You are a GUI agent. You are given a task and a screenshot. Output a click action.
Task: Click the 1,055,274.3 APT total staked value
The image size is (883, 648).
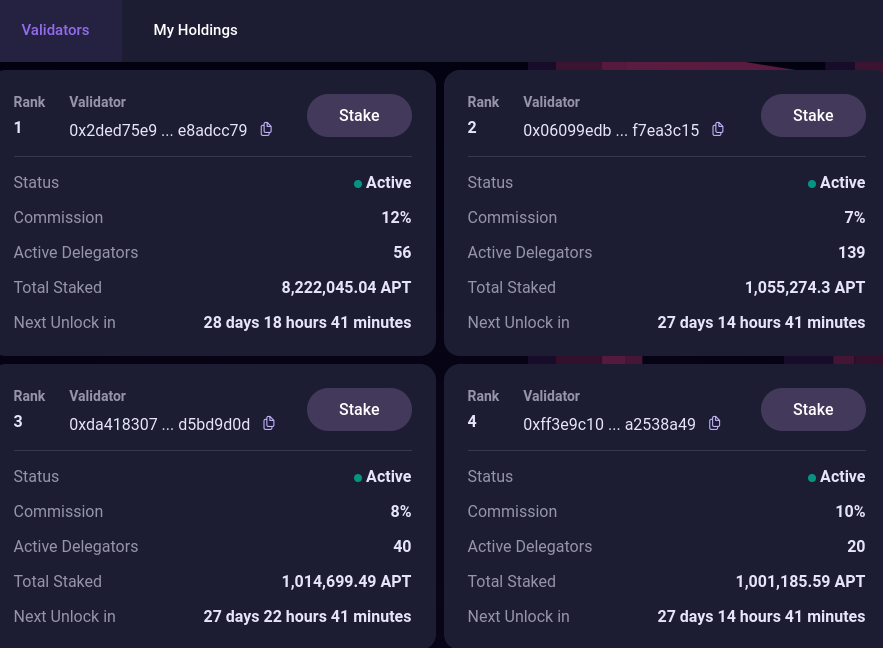pyautogui.click(x=804, y=287)
